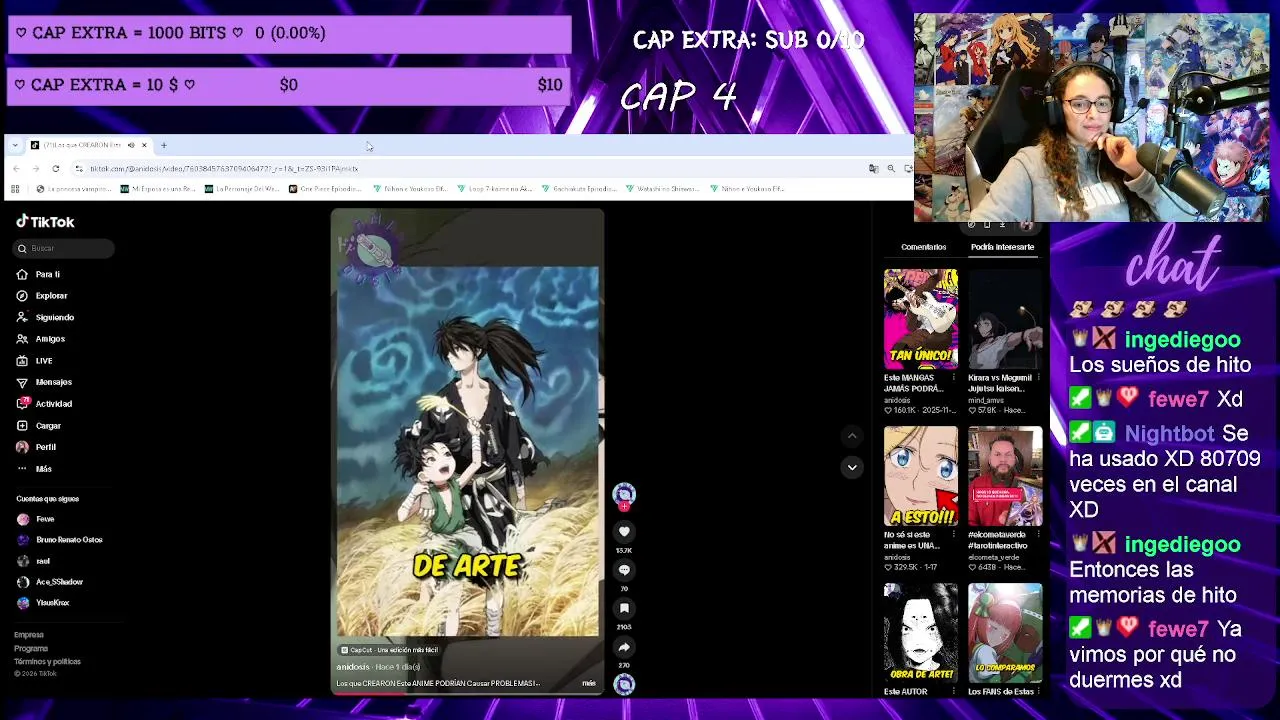
Task: Focus the Buscar search field
Action: tap(64, 248)
